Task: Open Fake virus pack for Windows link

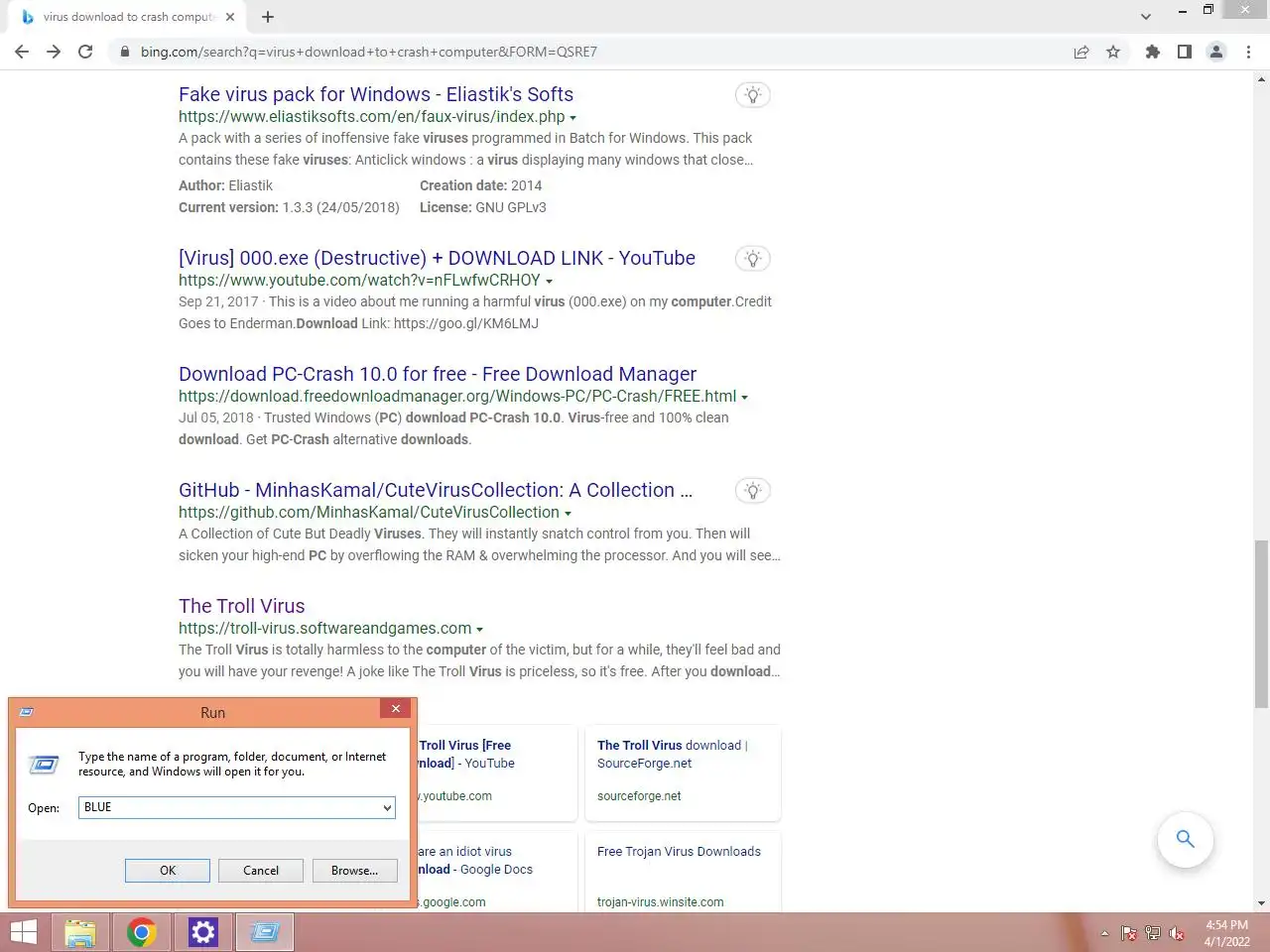Action: click(x=376, y=94)
